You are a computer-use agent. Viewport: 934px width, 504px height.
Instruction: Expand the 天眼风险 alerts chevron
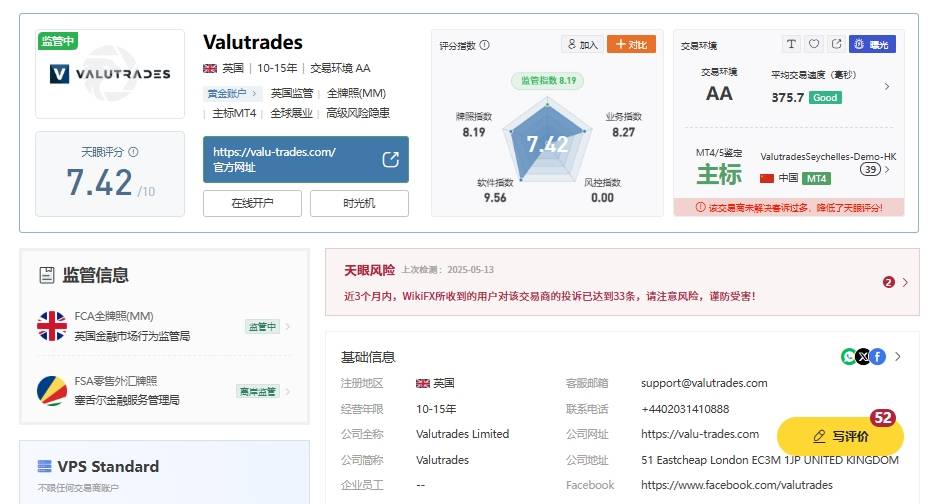[905, 282]
